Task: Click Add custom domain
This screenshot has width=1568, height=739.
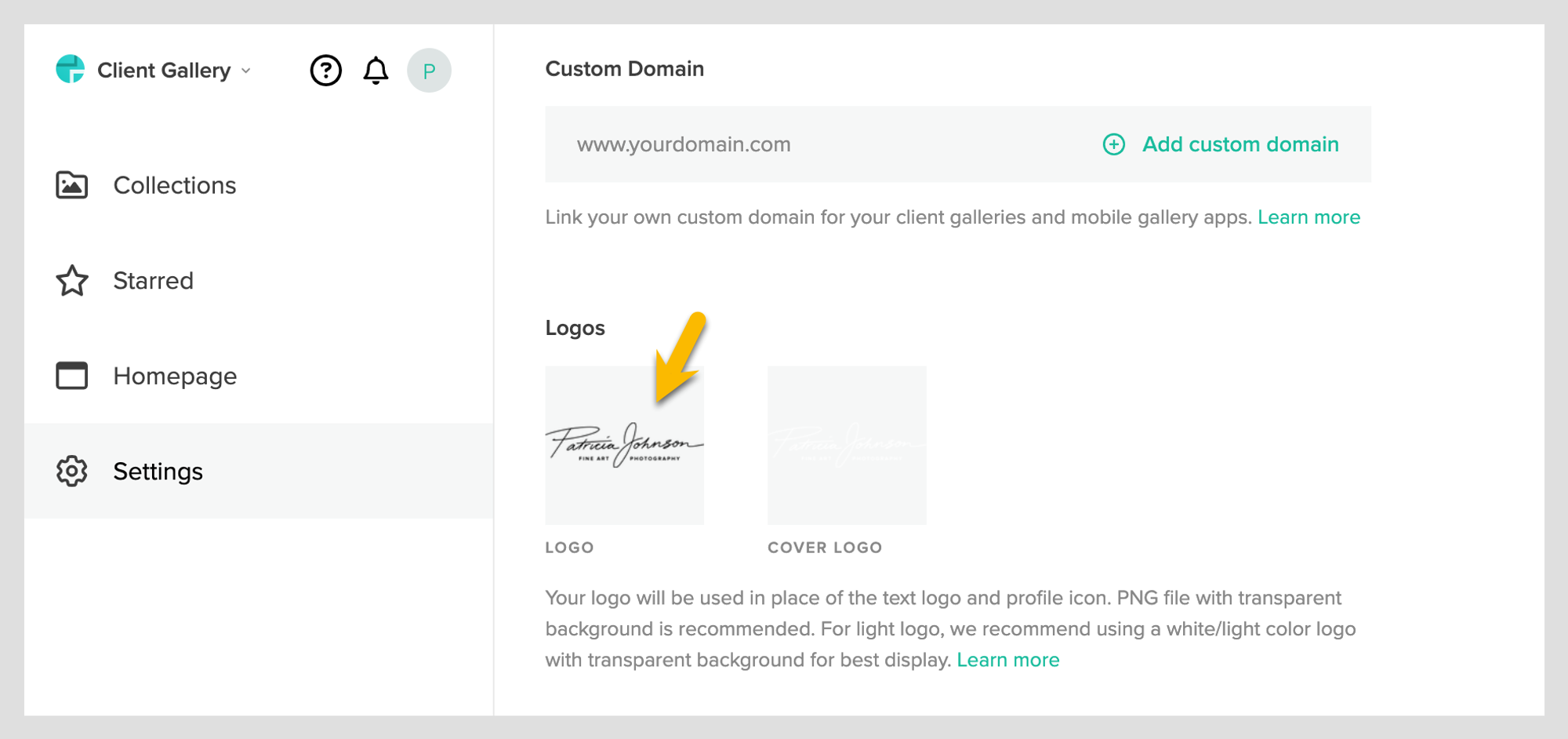Action: point(1240,145)
